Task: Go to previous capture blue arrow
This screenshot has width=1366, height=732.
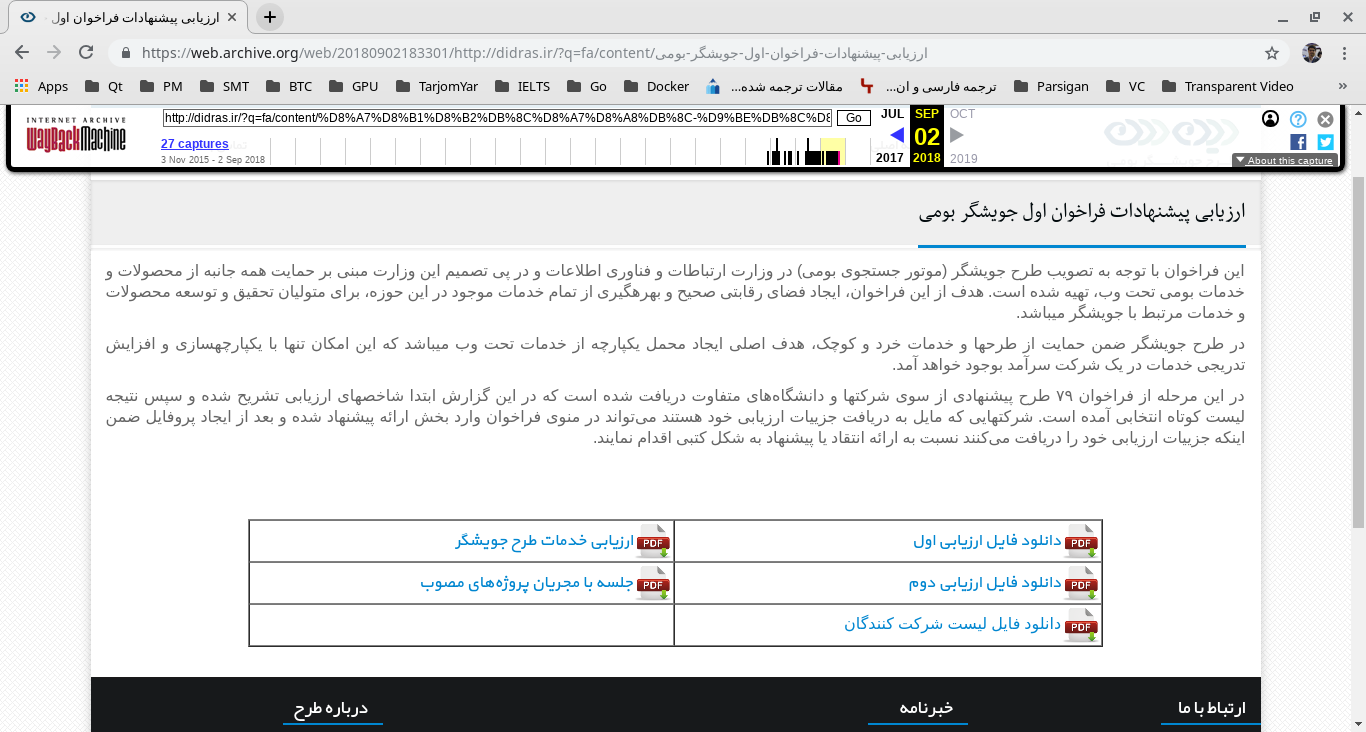Action: pyautogui.click(x=897, y=135)
